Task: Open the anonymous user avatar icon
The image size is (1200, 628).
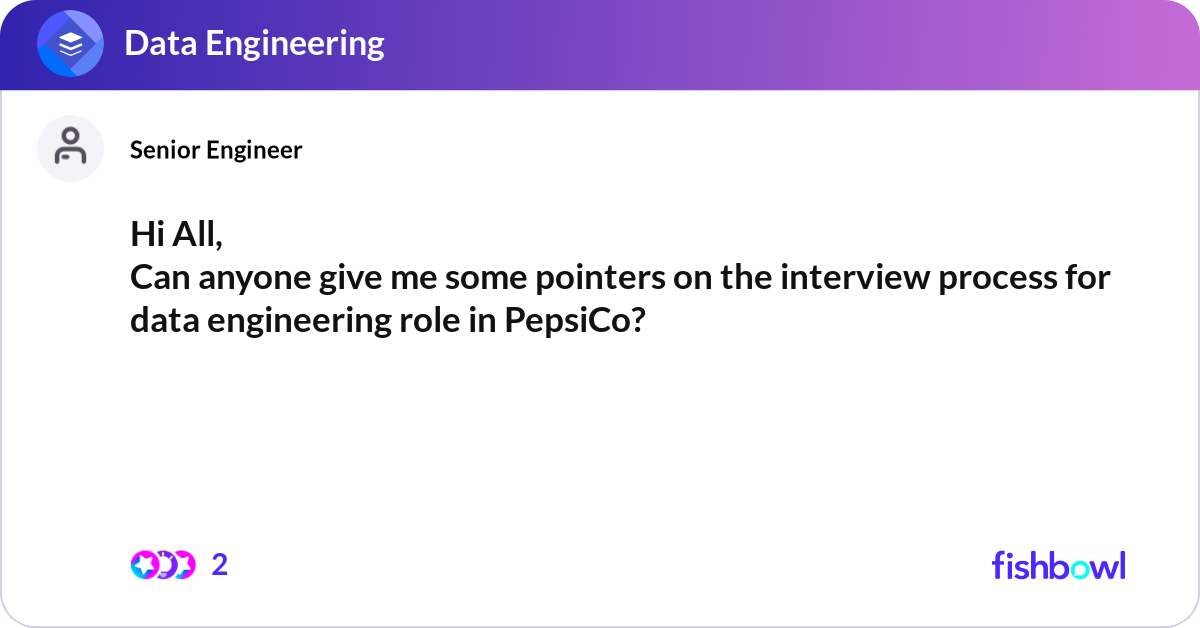Action: (x=71, y=148)
